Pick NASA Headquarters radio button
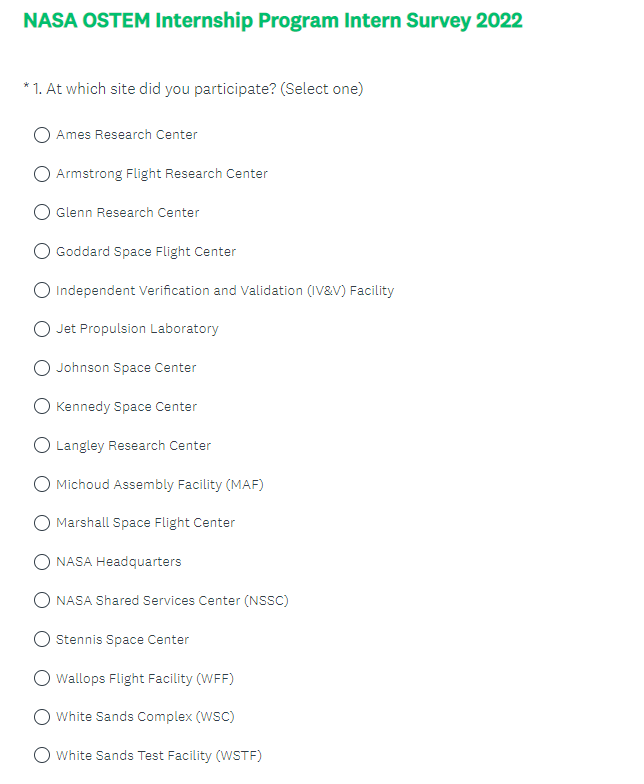Image resolution: width=644 pixels, height=784 pixels. 42,562
